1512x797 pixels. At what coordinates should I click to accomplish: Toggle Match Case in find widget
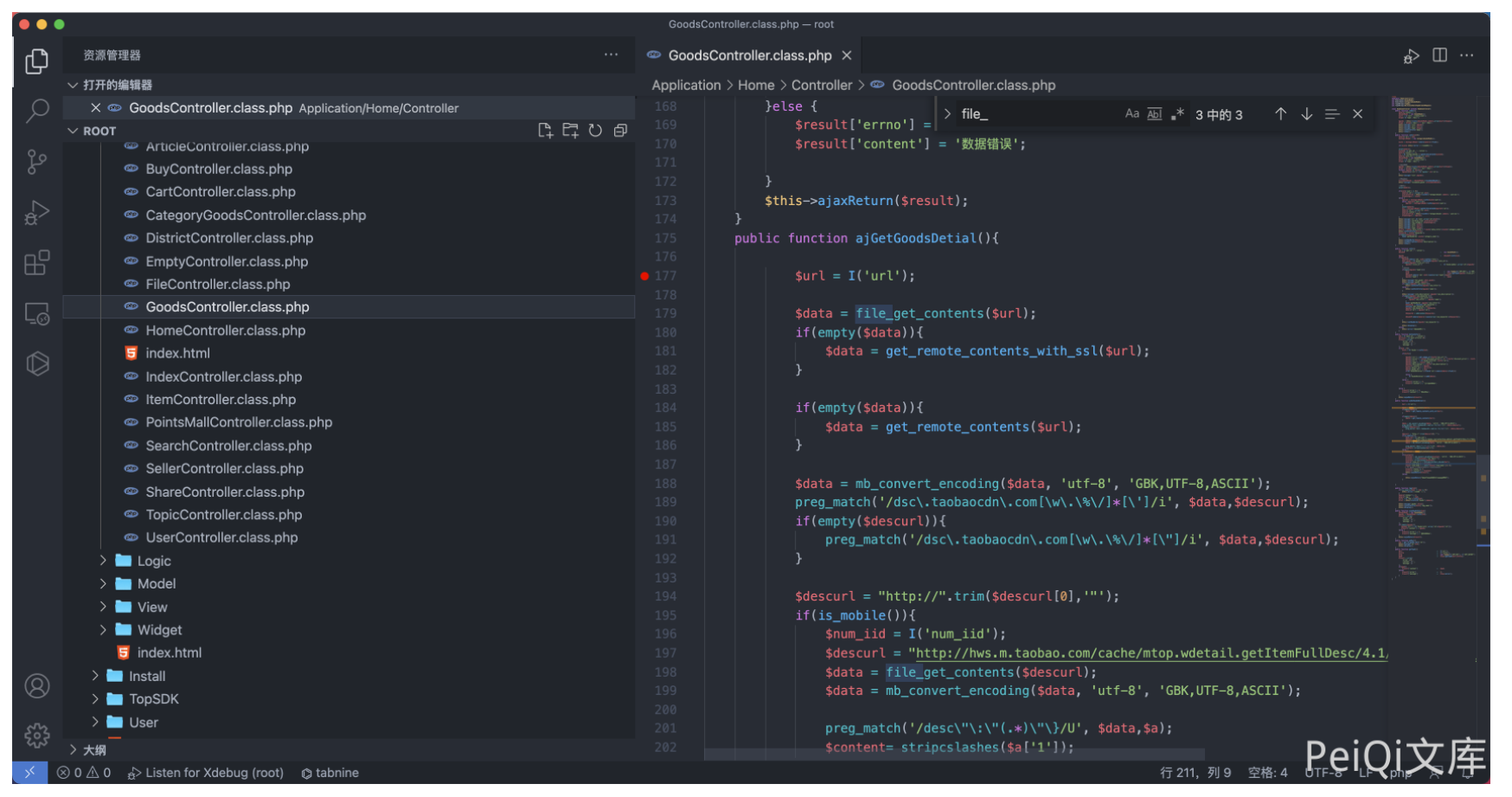1131,114
